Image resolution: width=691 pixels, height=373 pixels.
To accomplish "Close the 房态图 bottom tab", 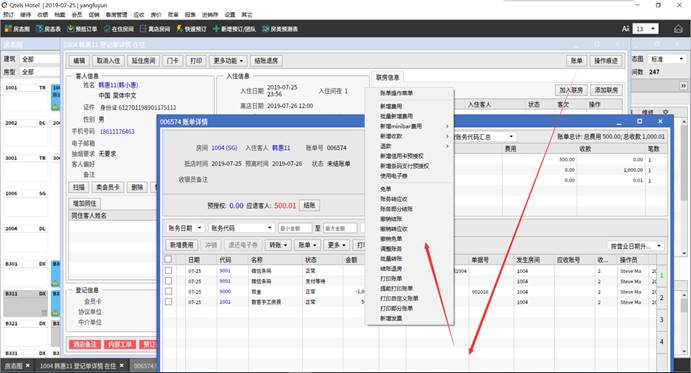I will click(x=27, y=366).
